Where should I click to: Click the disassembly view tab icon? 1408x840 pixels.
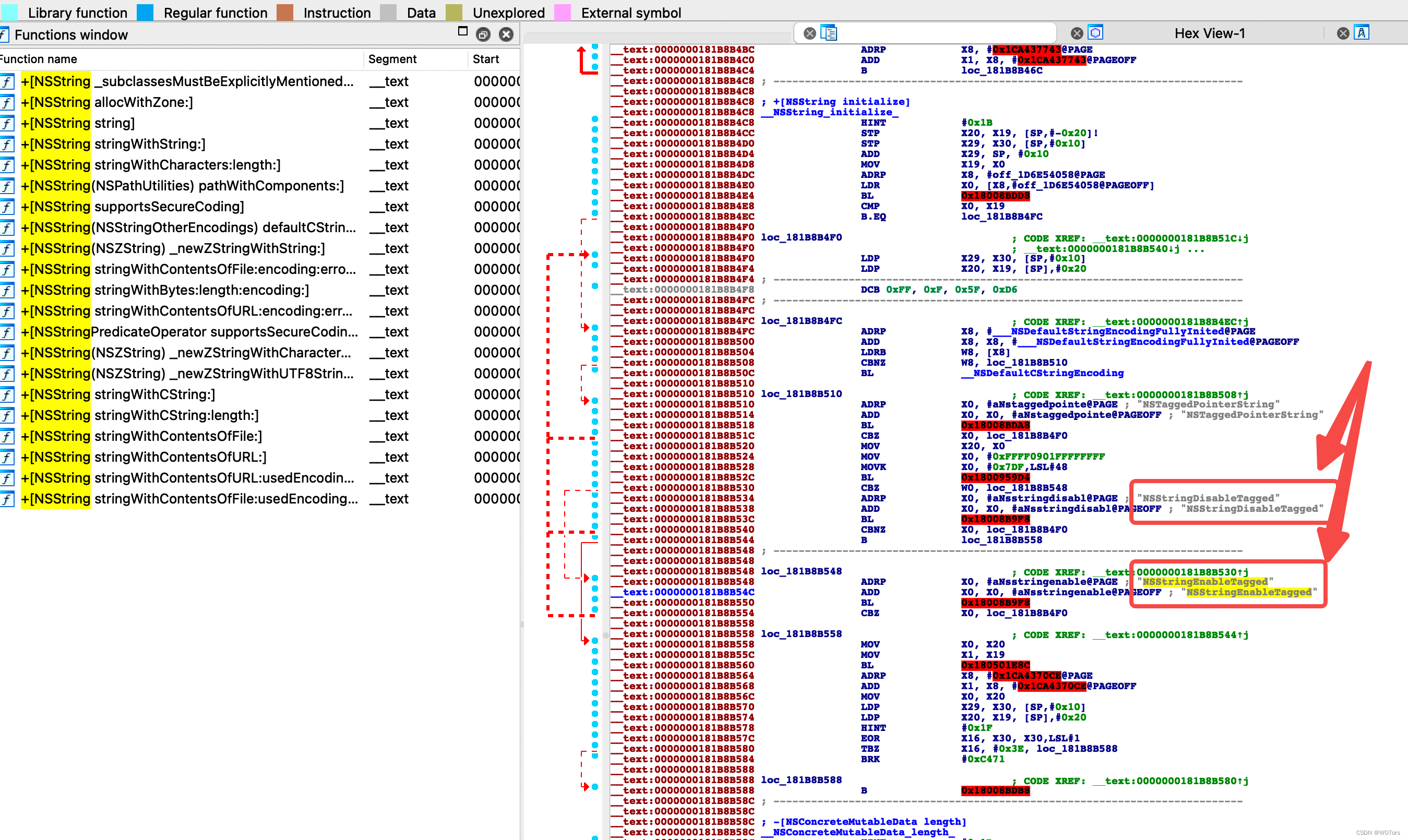[x=829, y=33]
